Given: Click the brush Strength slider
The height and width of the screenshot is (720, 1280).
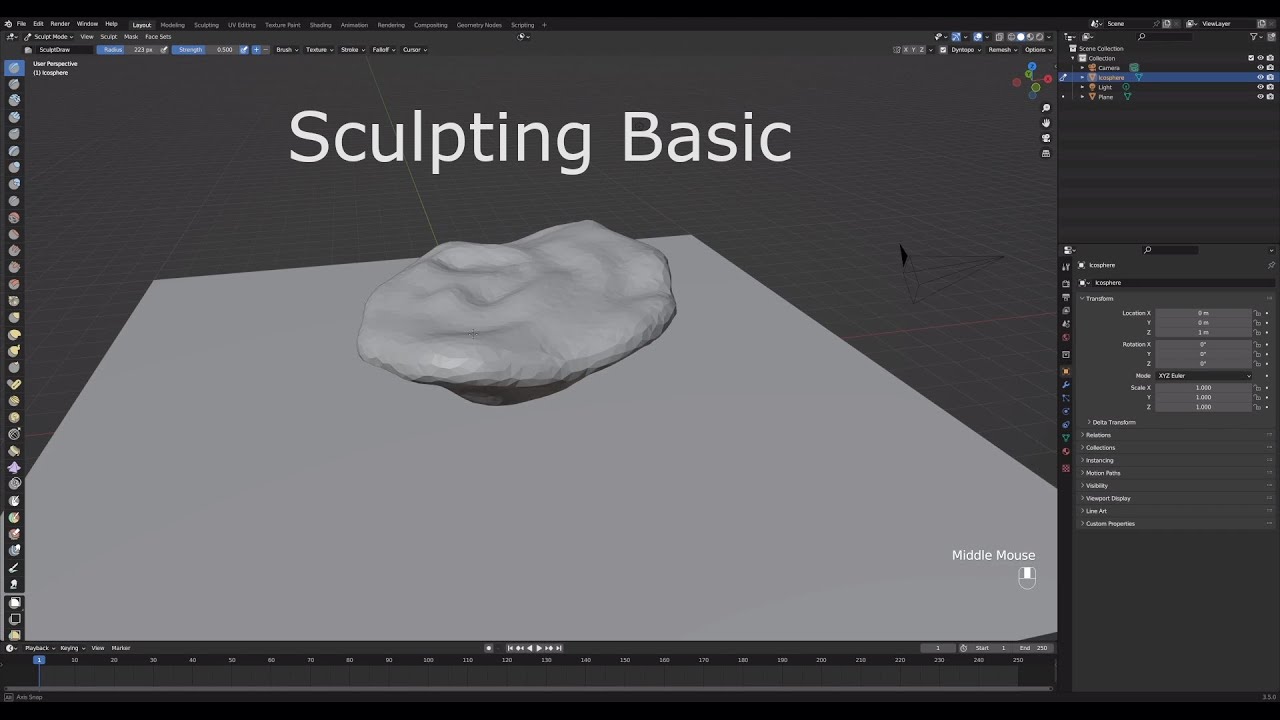Looking at the screenshot, I should coord(205,49).
